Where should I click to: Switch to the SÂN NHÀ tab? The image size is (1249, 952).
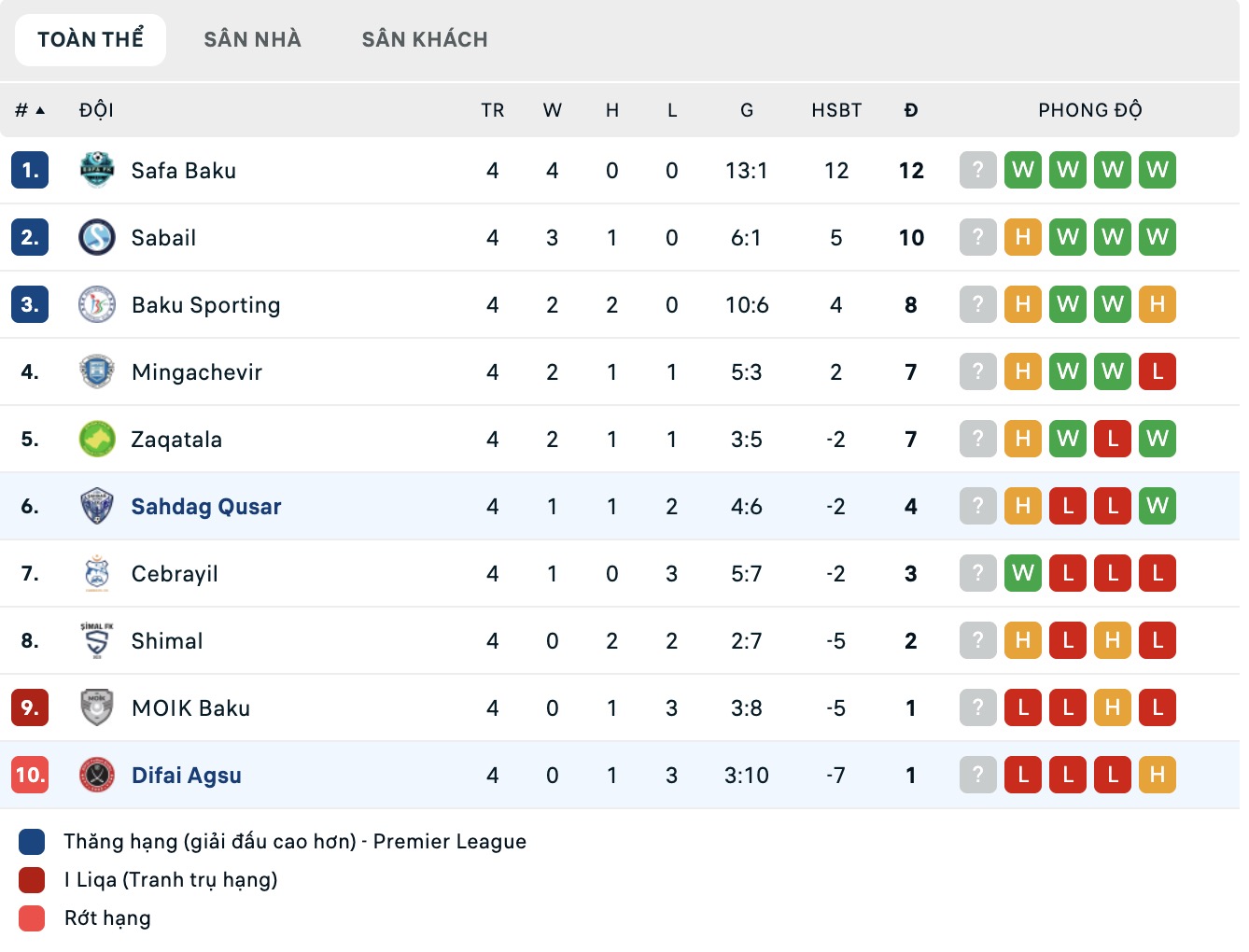(252, 38)
